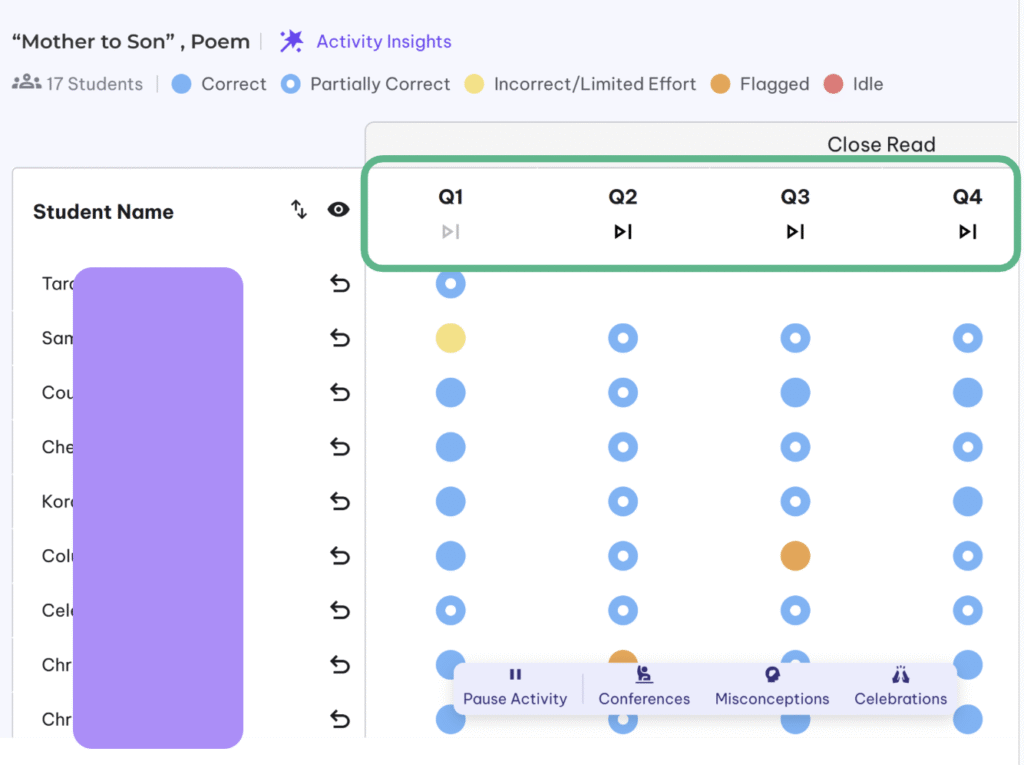Select the Close Read section header
Image resolution: width=1024 pixels, height=765 pixels.
[881, 144]
